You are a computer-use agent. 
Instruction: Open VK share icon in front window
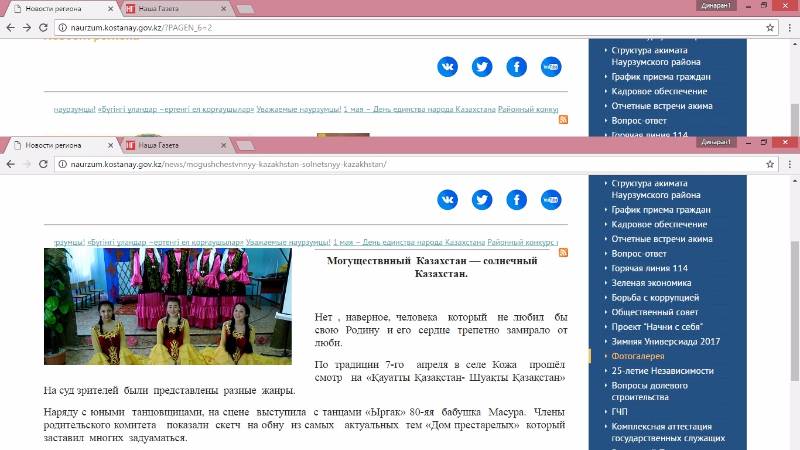447,199
